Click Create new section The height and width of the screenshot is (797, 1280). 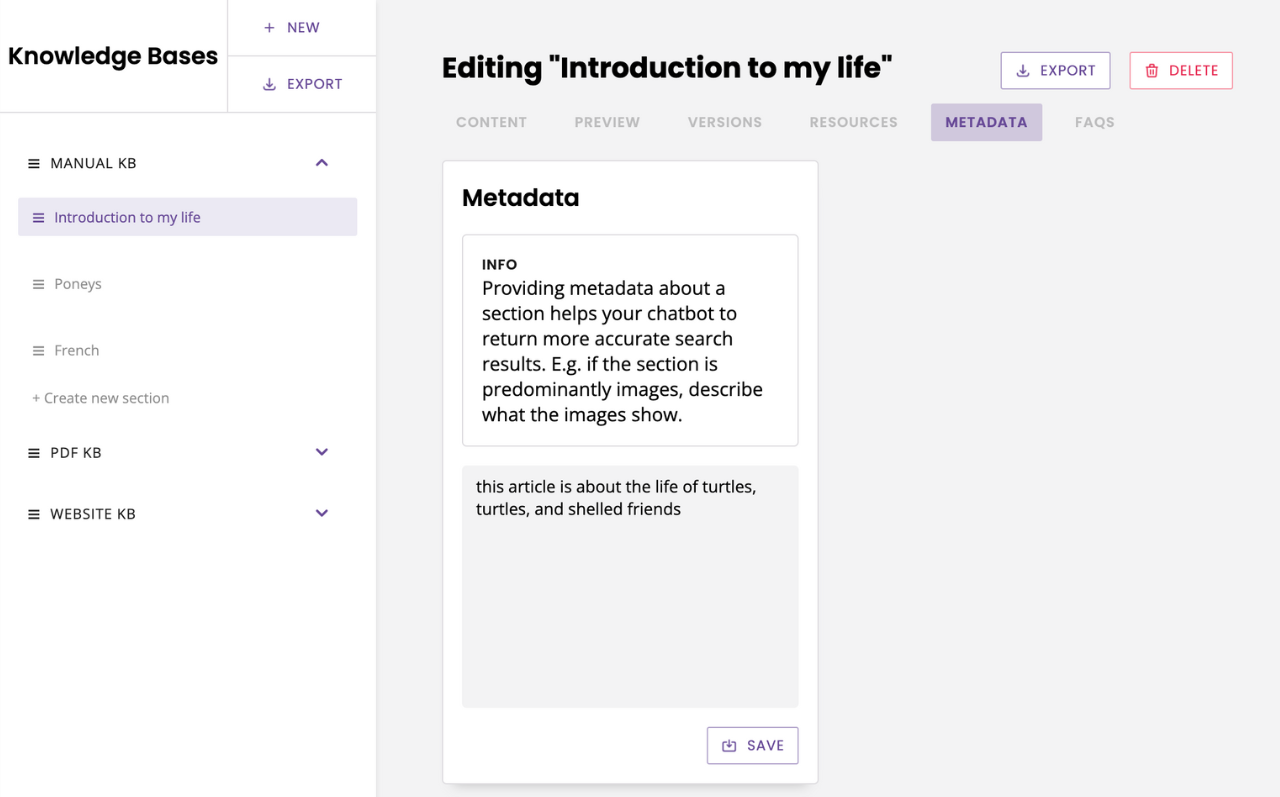(x=100, y=397)
